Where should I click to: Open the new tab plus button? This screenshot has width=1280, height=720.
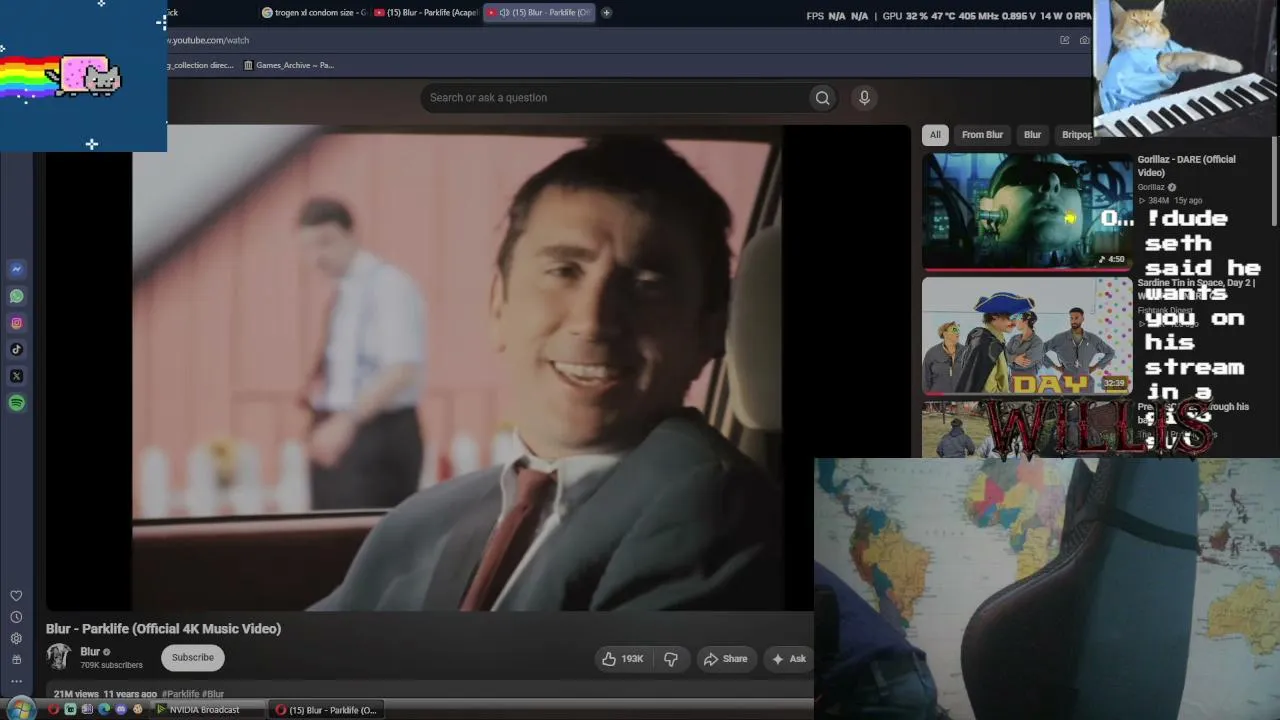[x=606, y=13]
